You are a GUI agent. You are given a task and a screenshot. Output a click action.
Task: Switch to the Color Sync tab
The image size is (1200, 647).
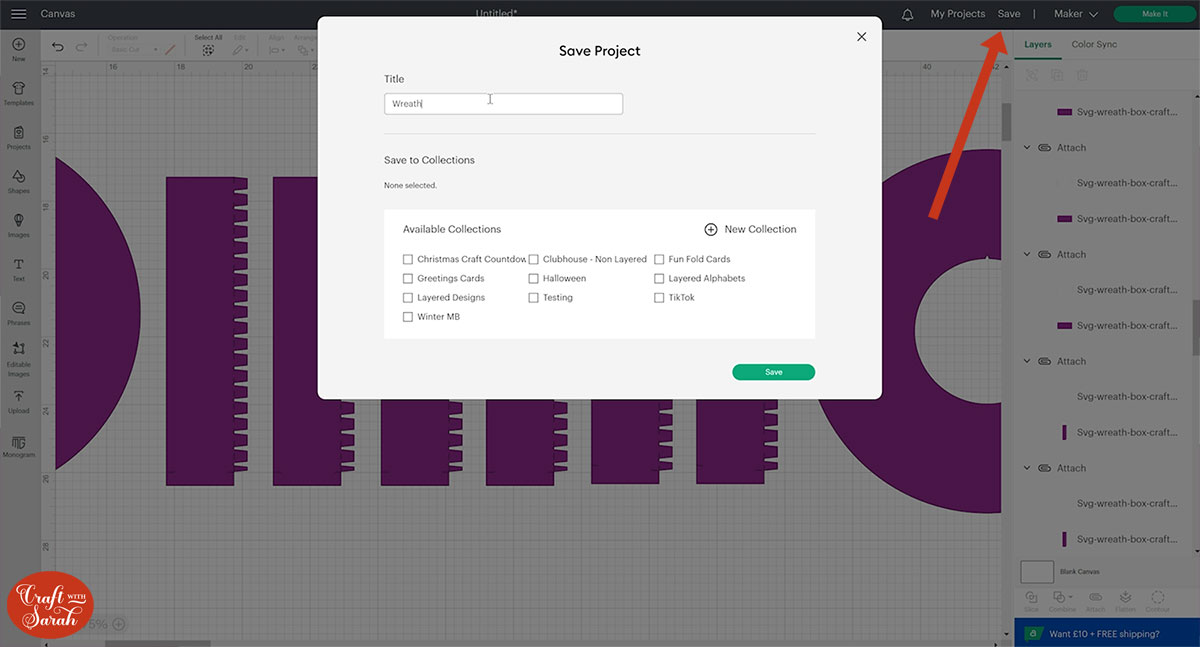pyautogui.click(x=1094, y=44)
